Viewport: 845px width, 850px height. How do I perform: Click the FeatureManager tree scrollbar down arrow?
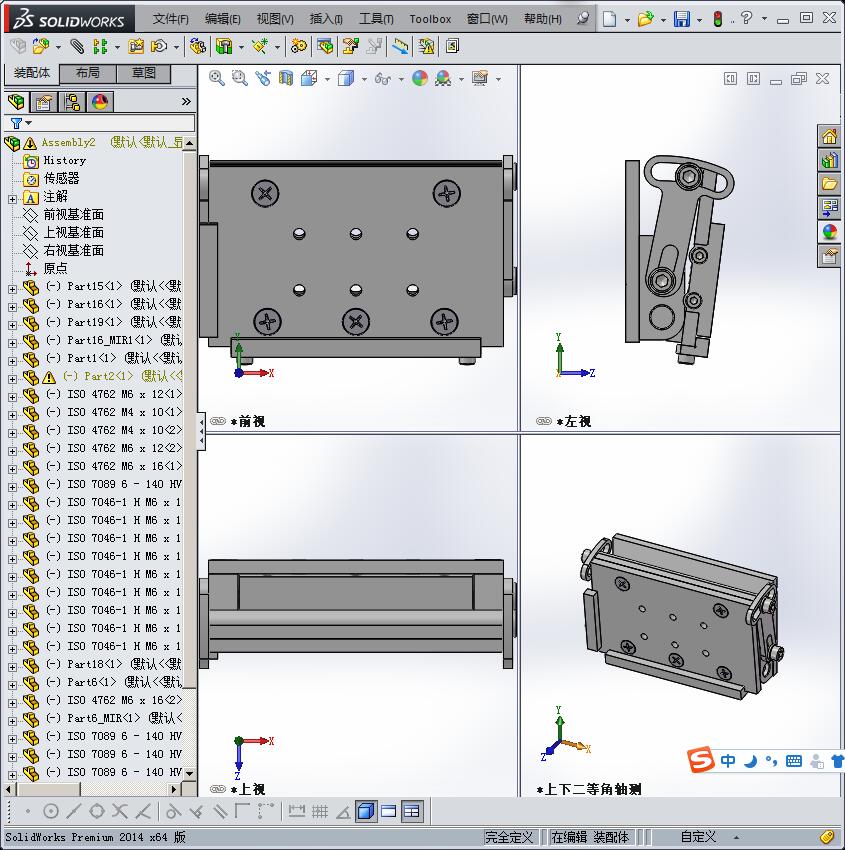[190, 772]
